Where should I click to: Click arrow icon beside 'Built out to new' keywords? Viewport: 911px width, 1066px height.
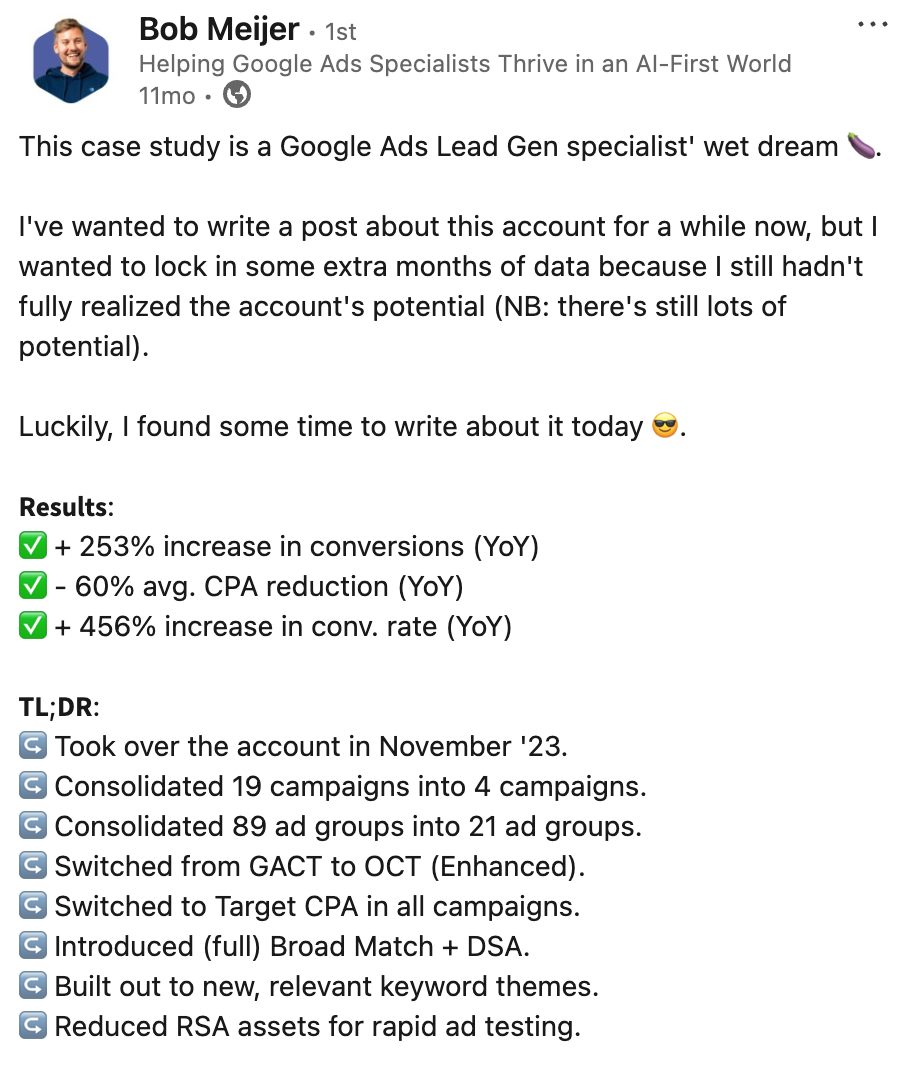[x=33, y=987]
